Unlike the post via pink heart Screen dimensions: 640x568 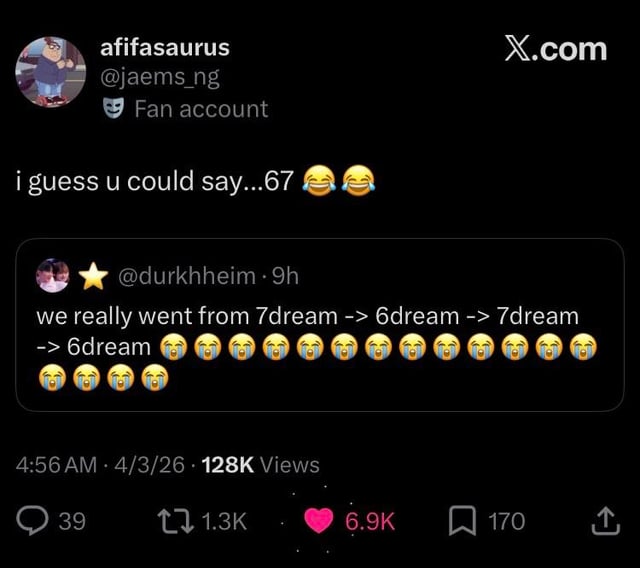click(x=319, y=521)
